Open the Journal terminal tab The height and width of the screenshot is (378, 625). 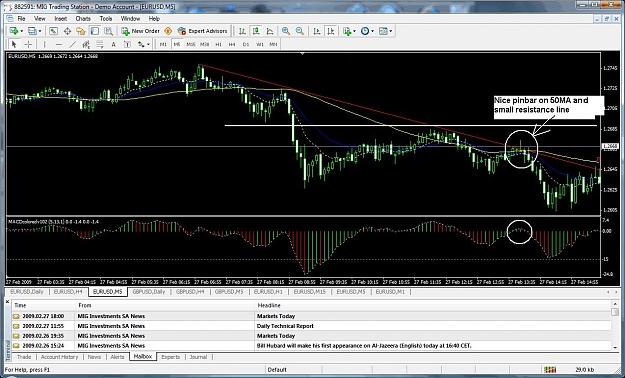198,357
